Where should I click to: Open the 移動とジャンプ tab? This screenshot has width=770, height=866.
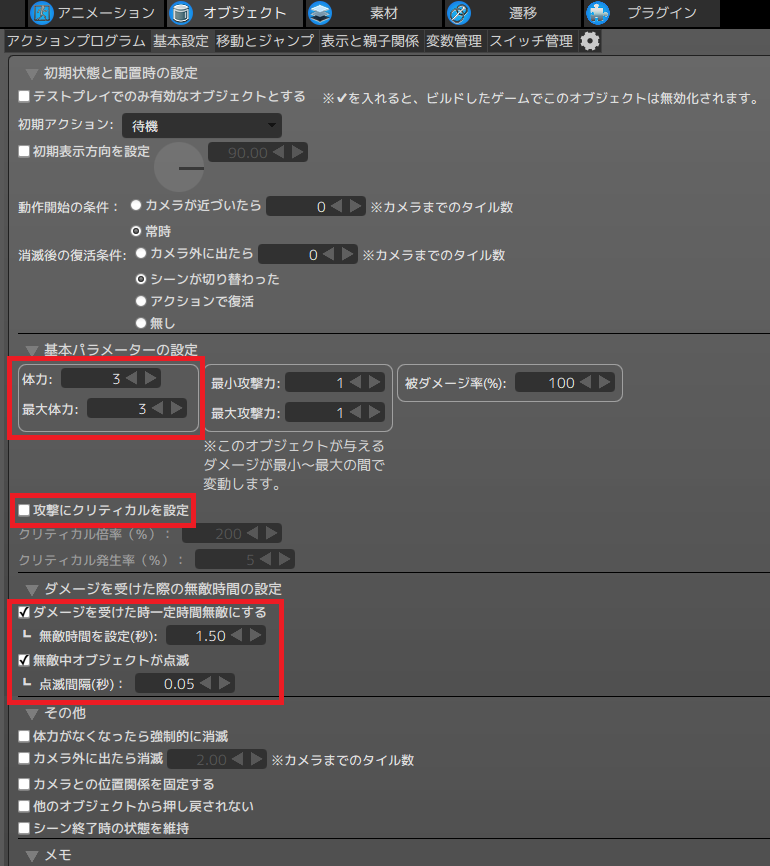tap(265, 41)
